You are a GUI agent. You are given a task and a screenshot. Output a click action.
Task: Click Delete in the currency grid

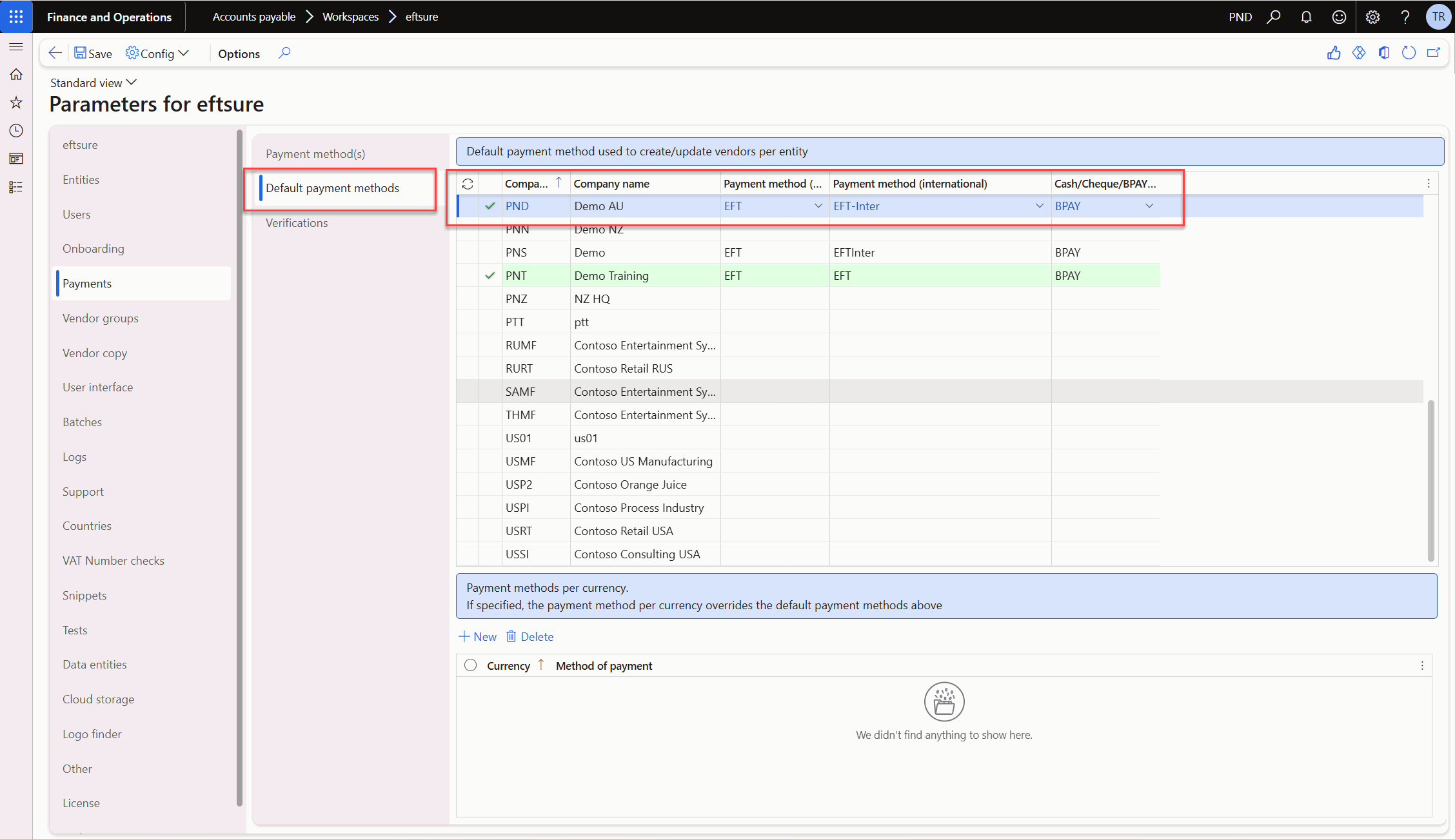(x=530, y=637)
